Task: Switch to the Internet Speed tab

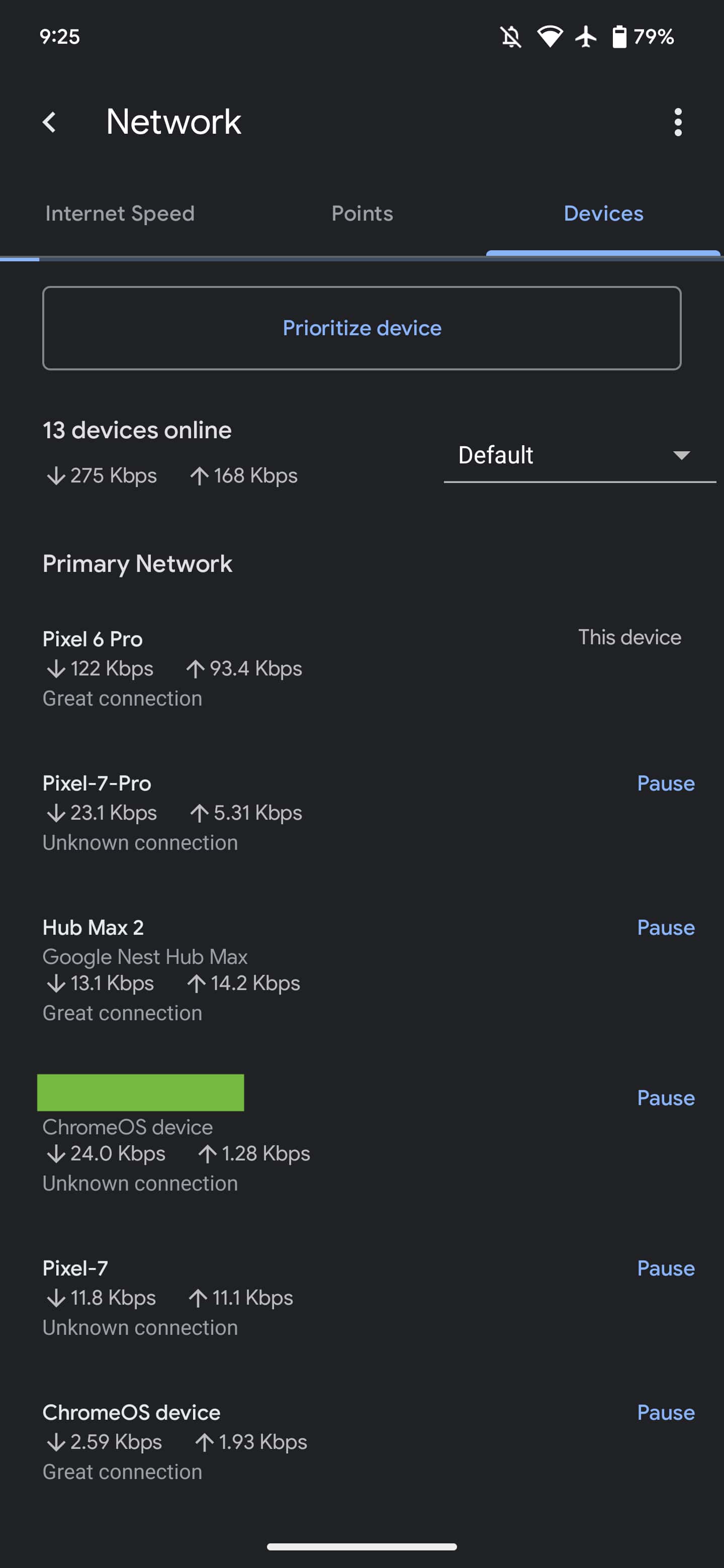Action: coord(120,214)
